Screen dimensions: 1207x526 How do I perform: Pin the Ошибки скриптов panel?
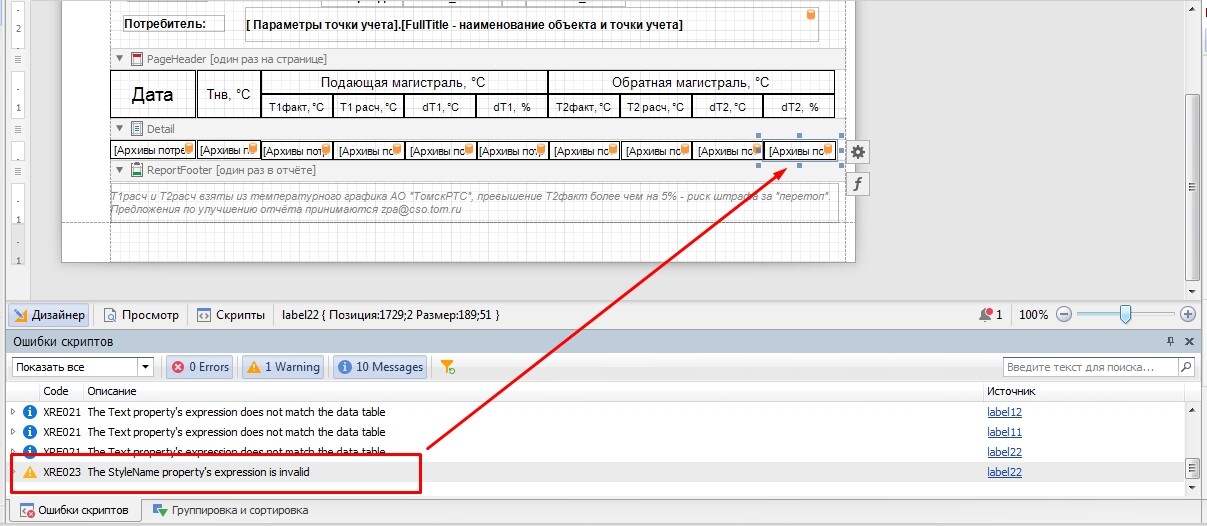coord(1171,342)
